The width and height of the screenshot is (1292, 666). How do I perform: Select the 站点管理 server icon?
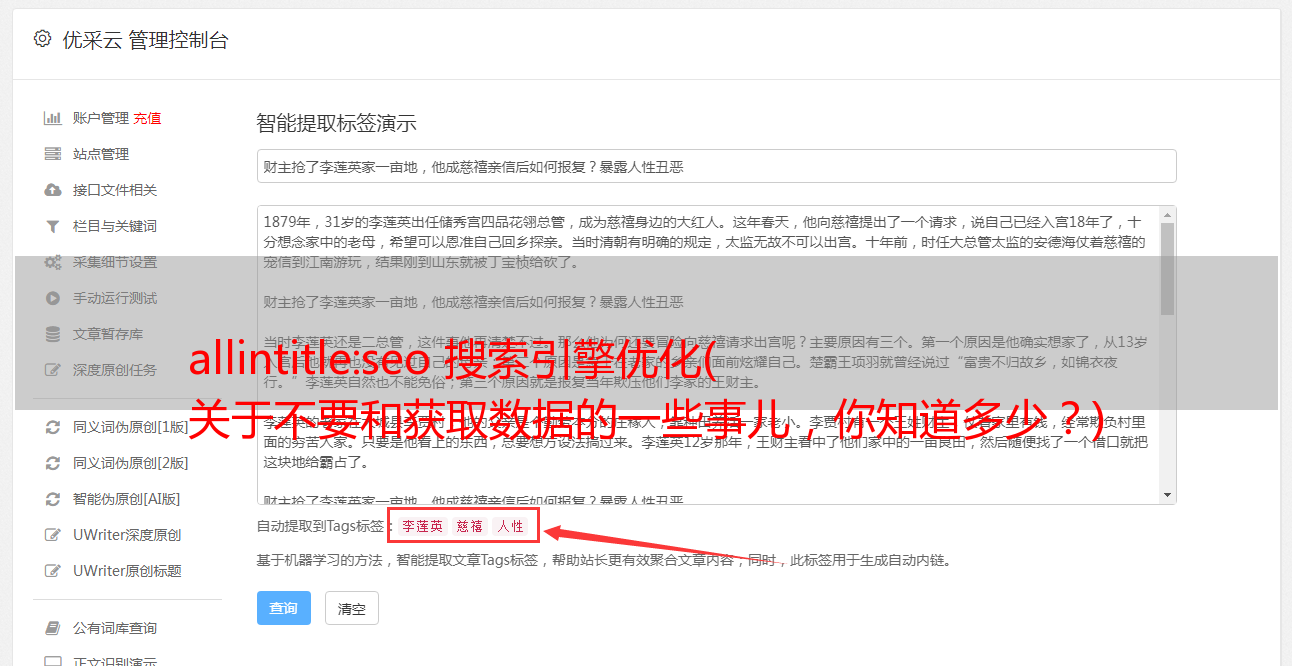pos(53,154)
